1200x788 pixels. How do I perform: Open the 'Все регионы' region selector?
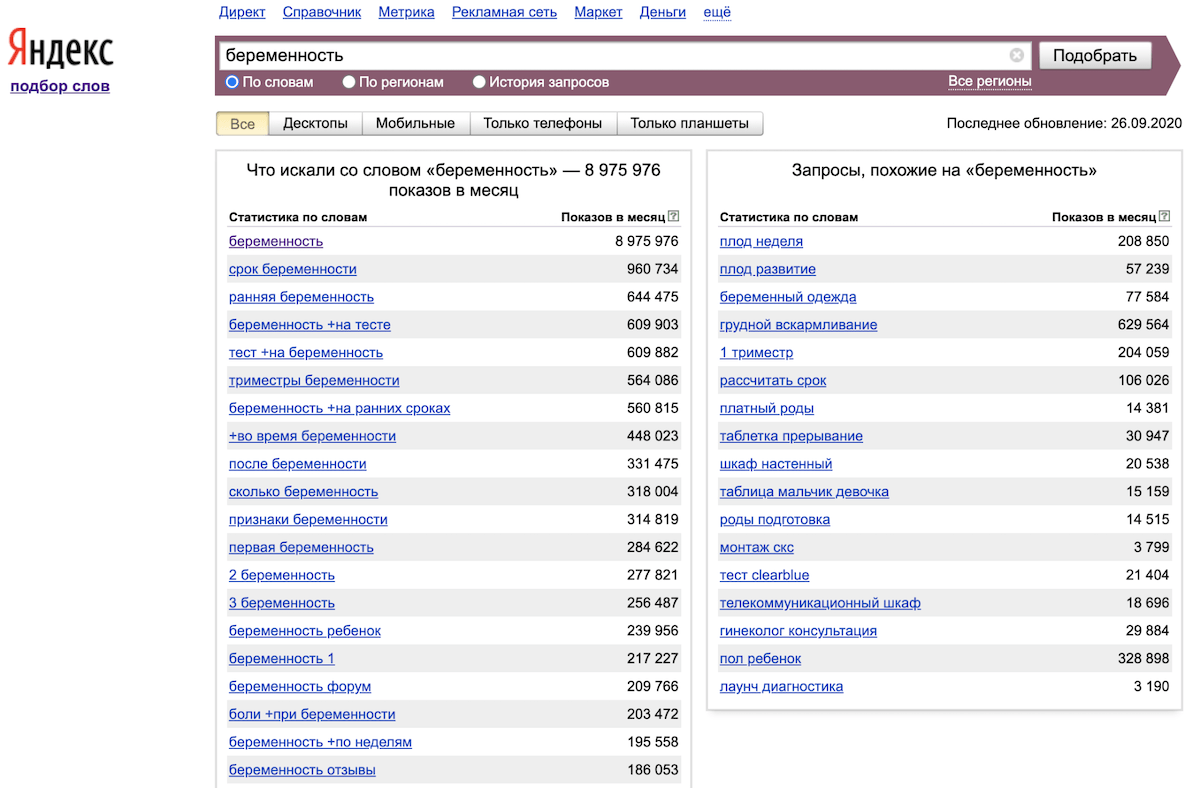(989, 81)
